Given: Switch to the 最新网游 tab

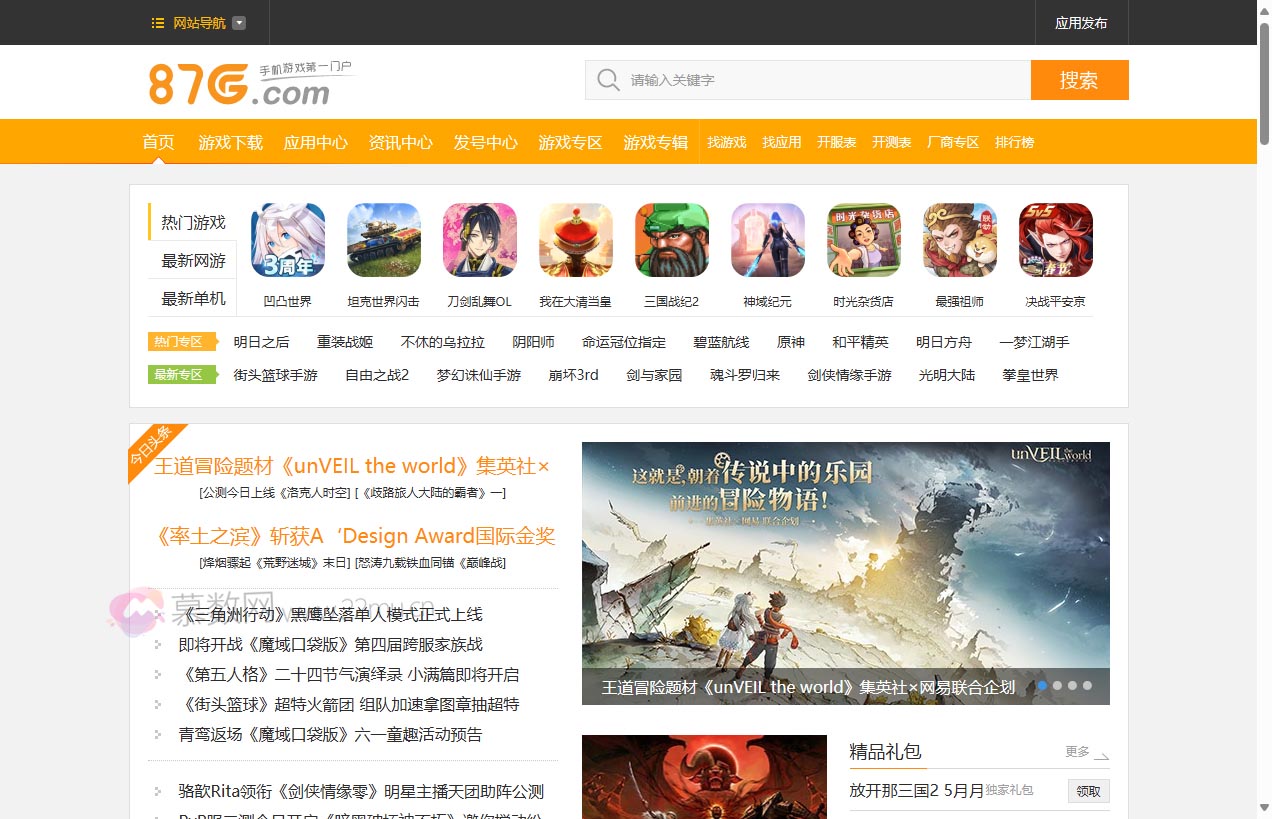Looking at the screenshot, I should (x=191, y=260).
